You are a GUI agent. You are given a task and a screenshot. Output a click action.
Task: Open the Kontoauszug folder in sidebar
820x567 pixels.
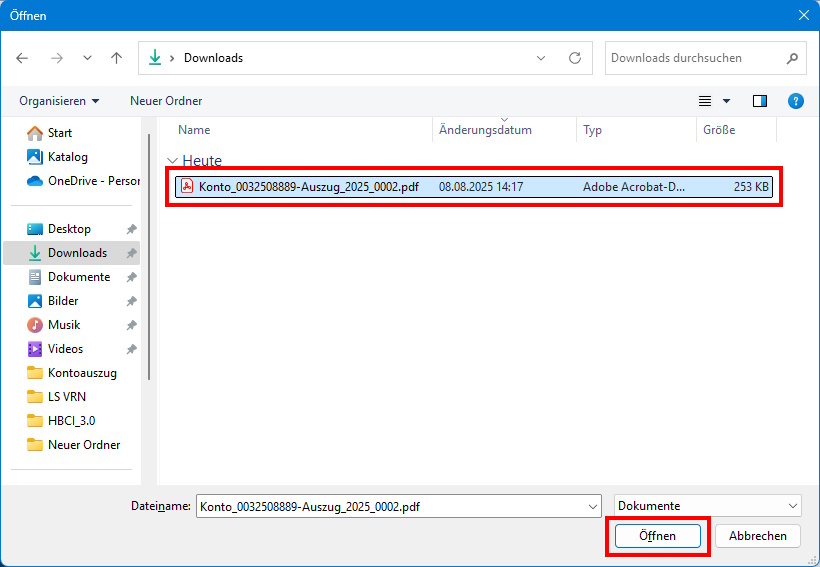tap(82, 373)
